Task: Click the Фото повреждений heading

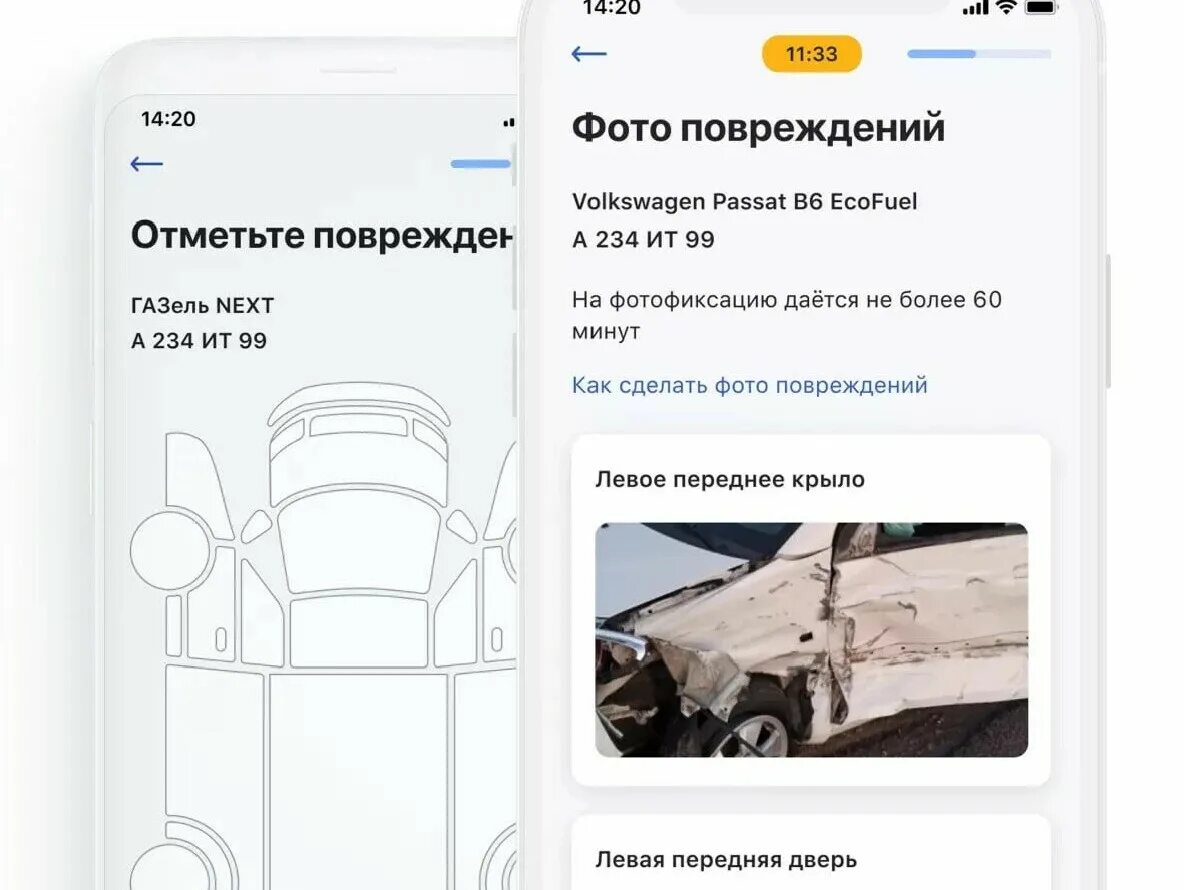Action: tap(758, 128)
